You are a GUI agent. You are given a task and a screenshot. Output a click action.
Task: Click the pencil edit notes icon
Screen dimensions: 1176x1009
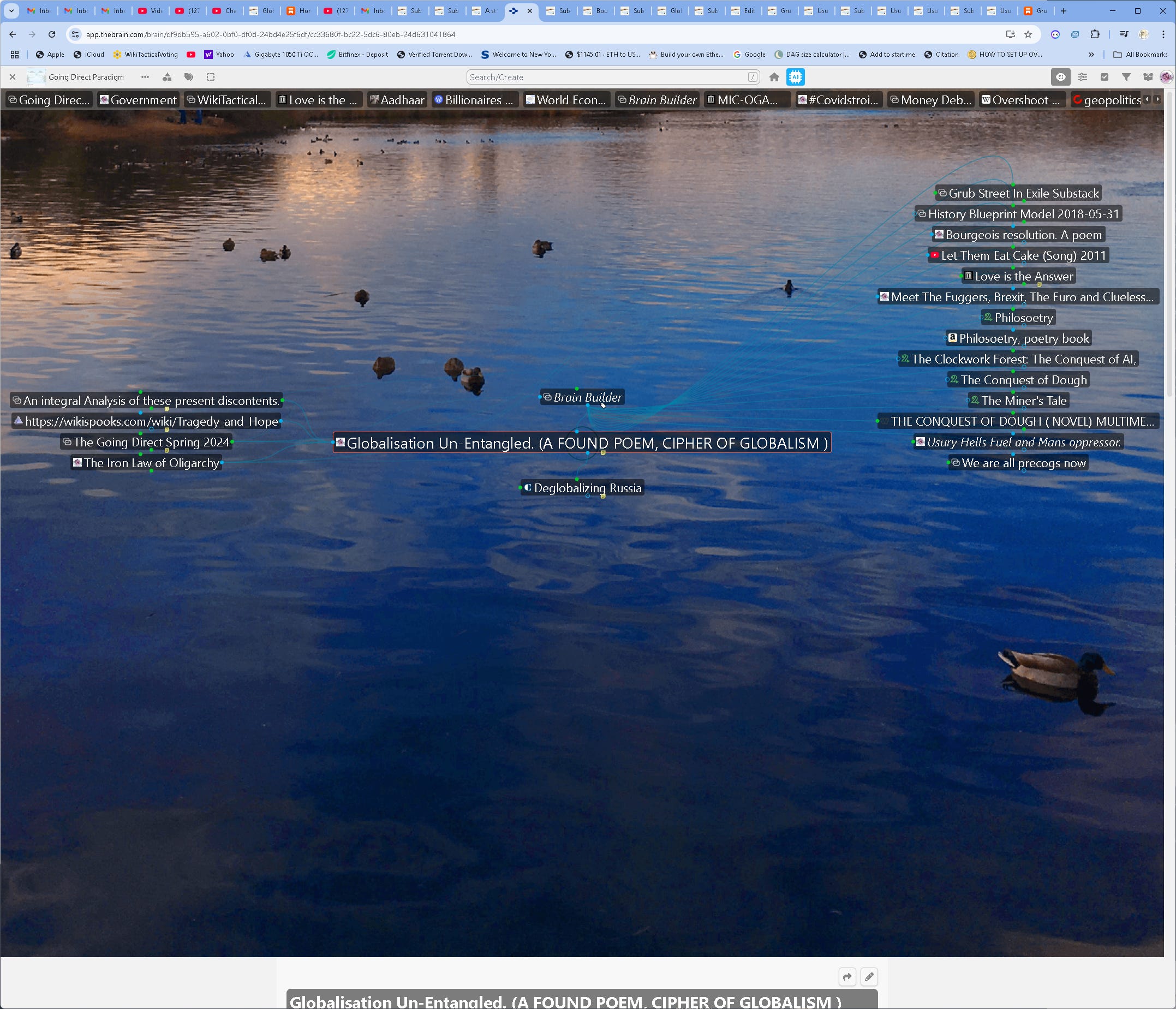[869, 977]
